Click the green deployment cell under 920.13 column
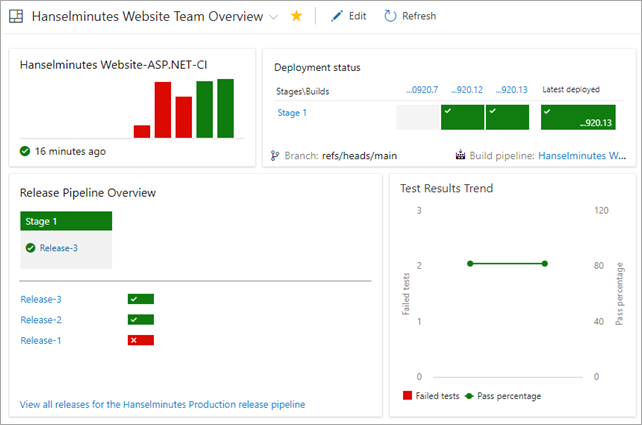The width and height of the screenshot is (642, 425). click(x=507, y=117)
